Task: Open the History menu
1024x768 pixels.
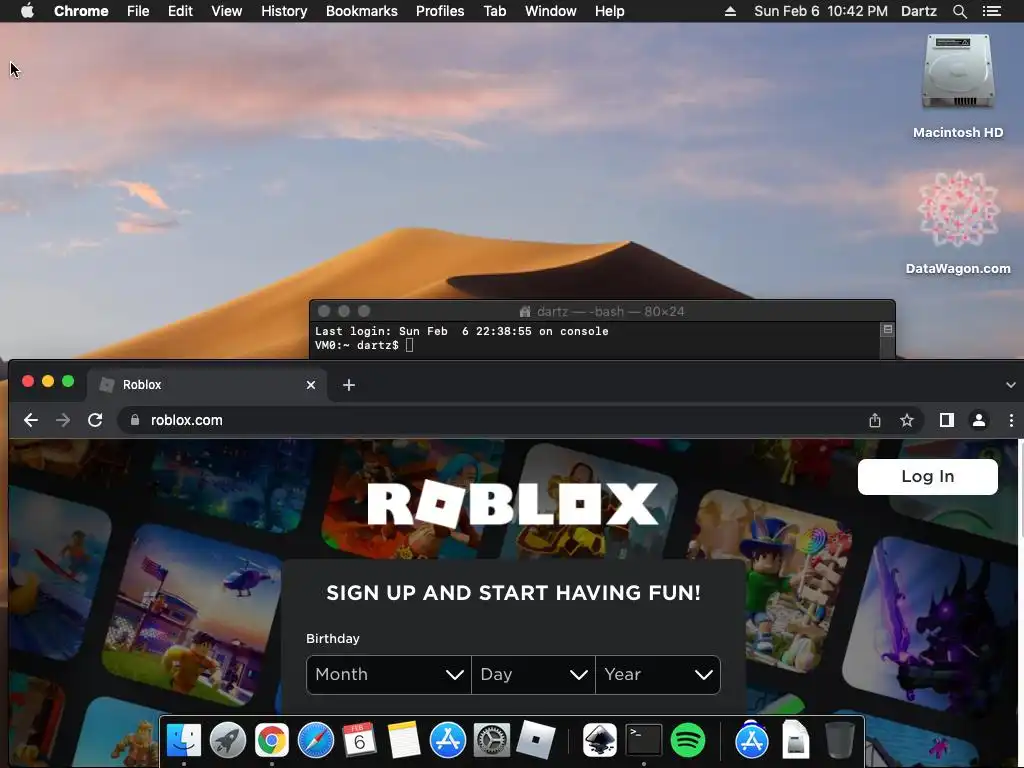Action: click(284, 11)
